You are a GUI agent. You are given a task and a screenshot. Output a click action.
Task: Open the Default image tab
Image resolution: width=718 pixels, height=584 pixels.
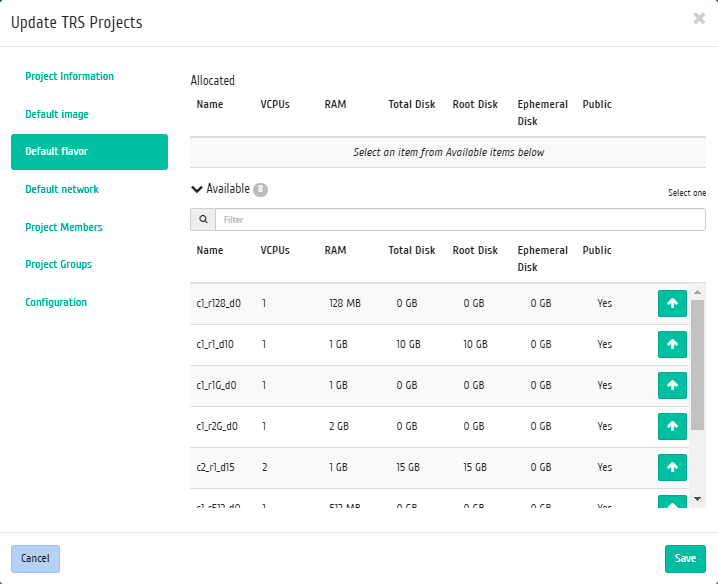pos(57,115)
